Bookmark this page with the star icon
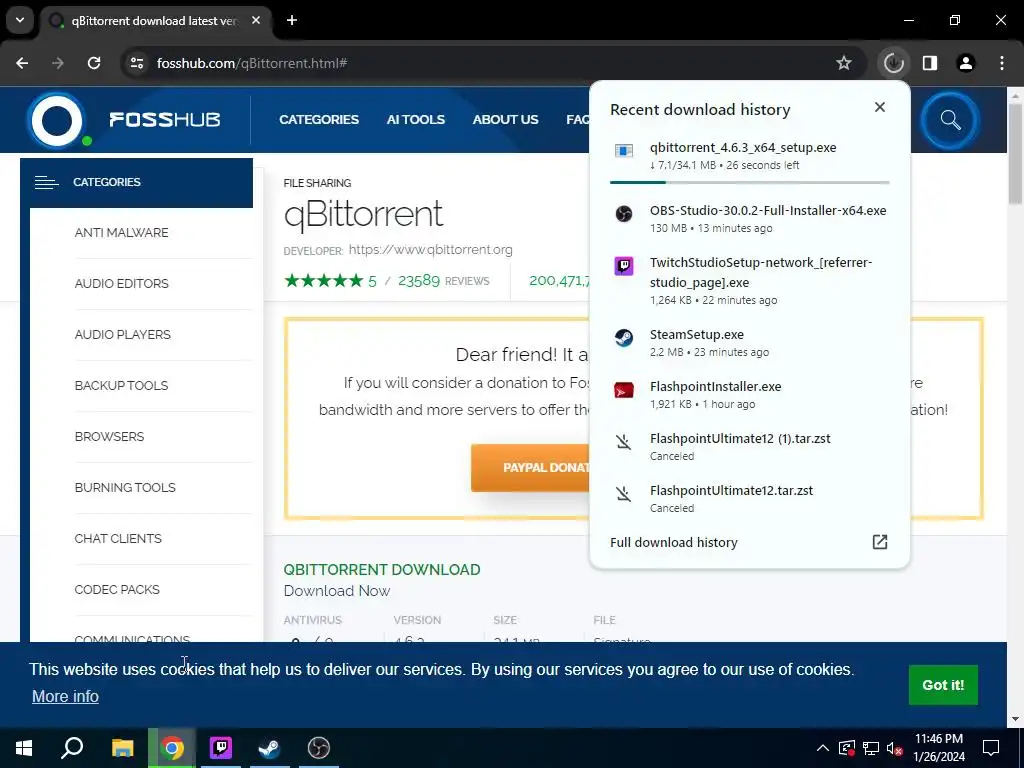The height and width of the screenshot is (768, 1024). click(844, 63)
